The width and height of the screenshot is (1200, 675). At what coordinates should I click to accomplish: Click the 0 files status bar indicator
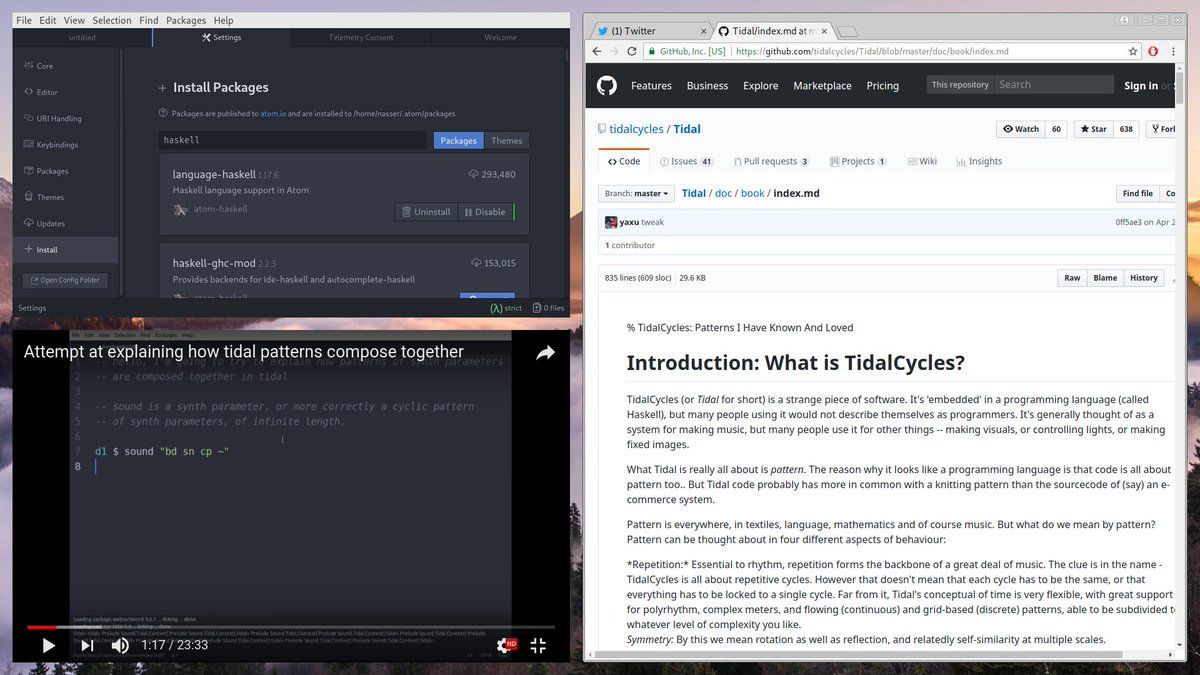548,308
